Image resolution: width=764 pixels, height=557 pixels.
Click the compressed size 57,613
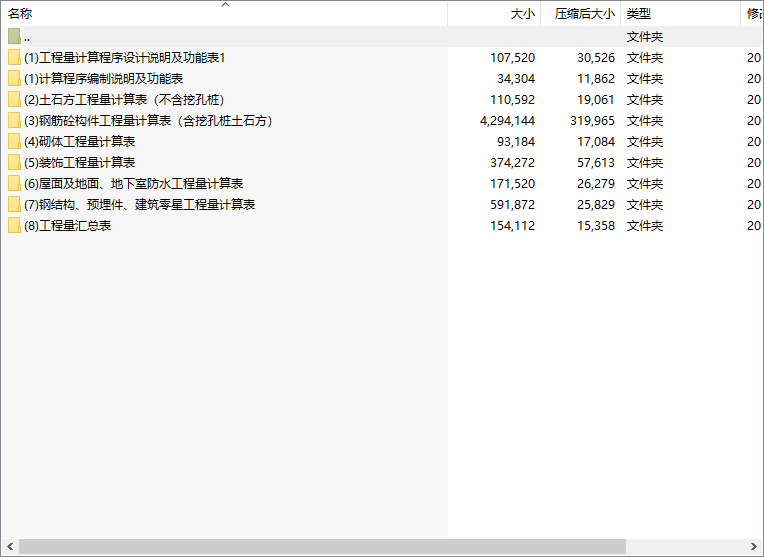(596, 162)
